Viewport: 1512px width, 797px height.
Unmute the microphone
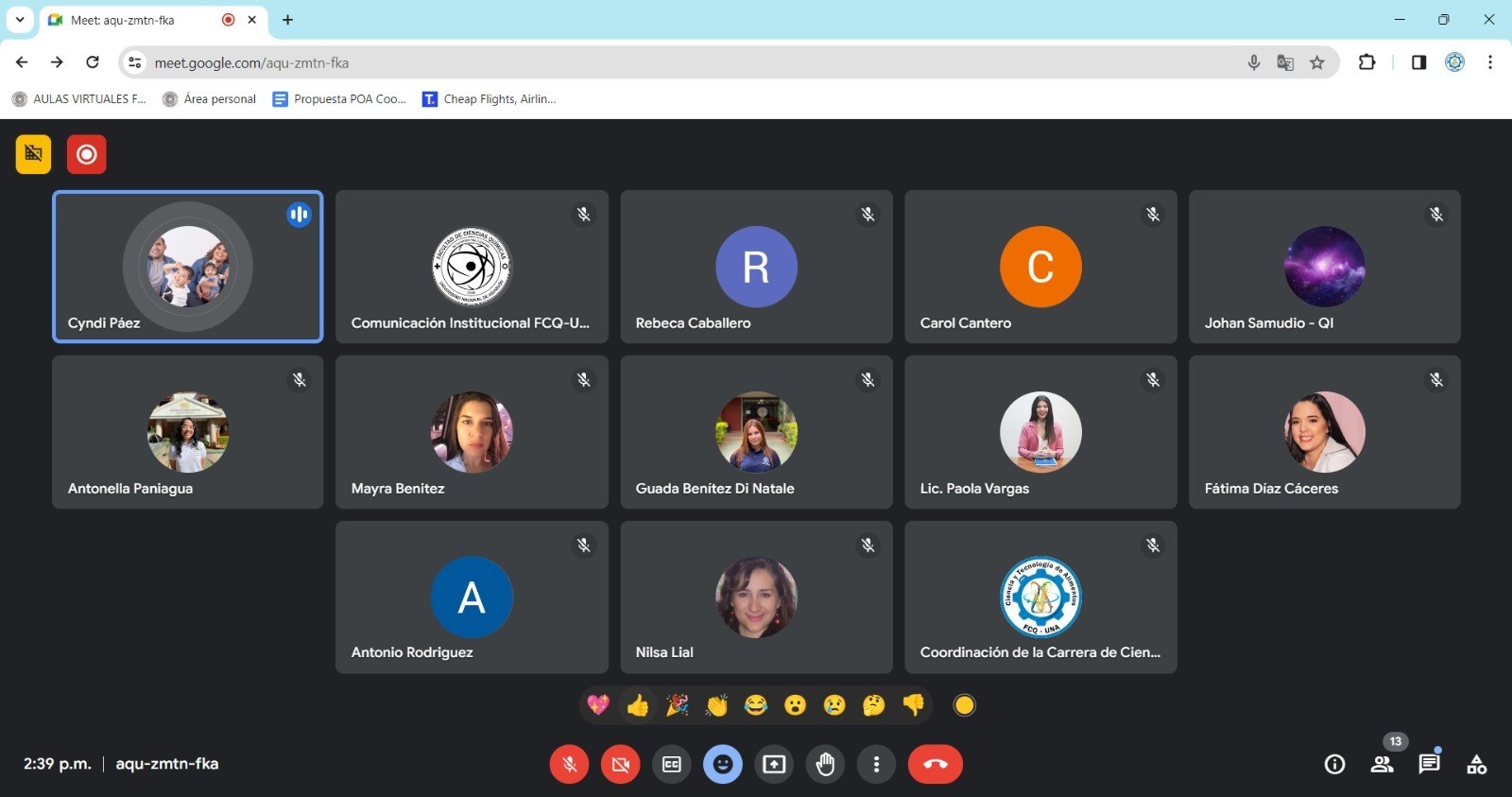point(569,764)
